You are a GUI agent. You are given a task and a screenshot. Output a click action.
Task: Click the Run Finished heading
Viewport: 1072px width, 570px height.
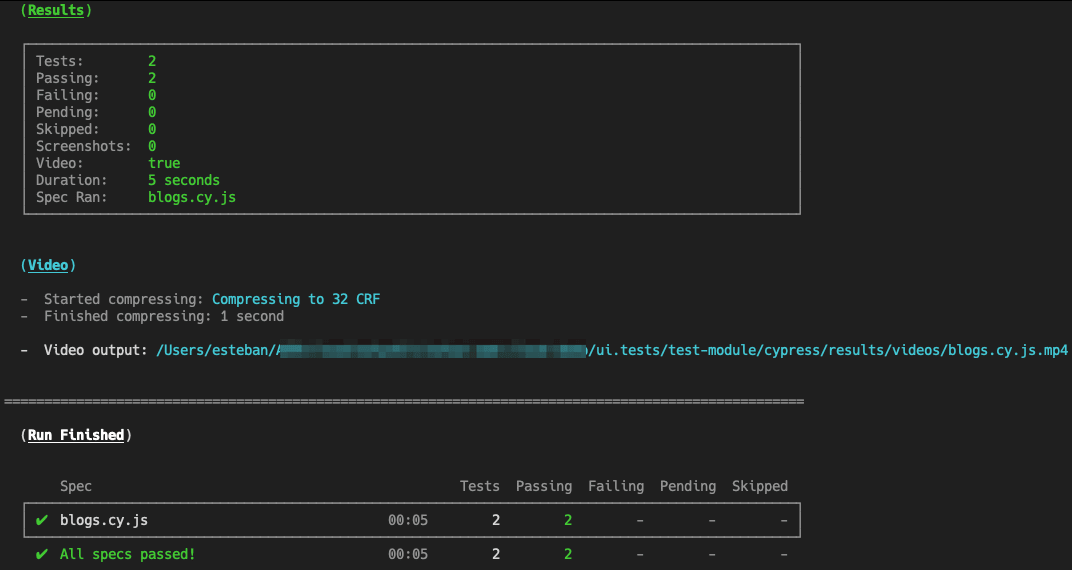[76, 435]
